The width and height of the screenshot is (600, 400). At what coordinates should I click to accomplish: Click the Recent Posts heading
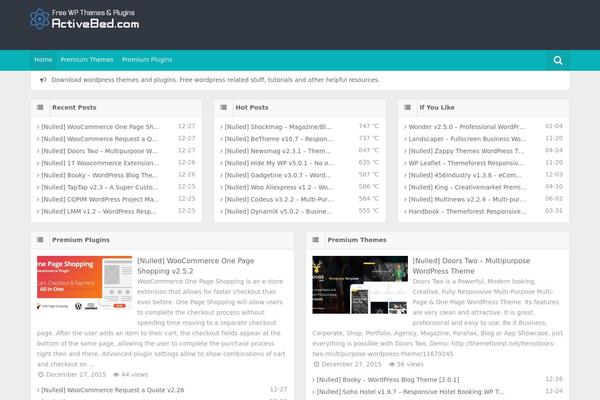pyautogui.click(x=74, y=108)
